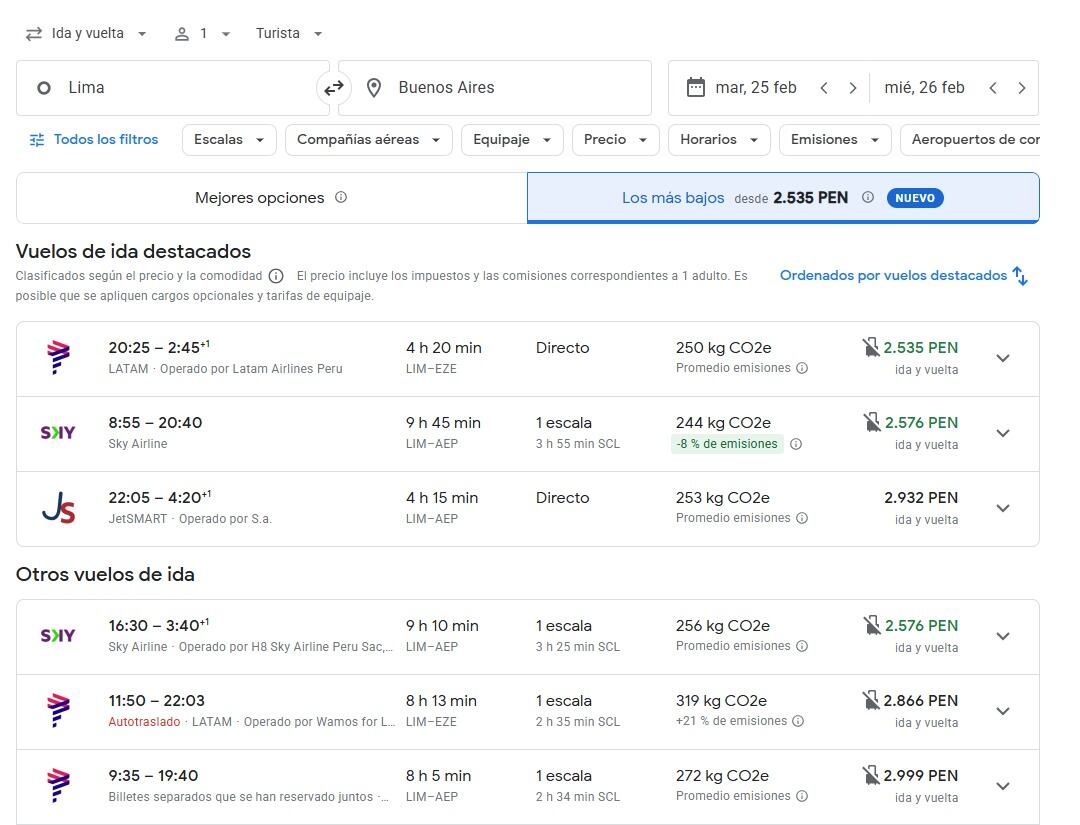Click info icon beside Los más bajos price
This screenshot has height=825, width=1080.
click(x=868, y=197)
